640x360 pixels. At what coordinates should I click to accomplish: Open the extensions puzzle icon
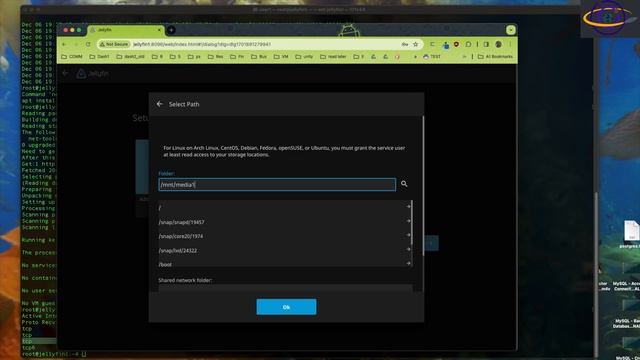[x=469, y=44]
